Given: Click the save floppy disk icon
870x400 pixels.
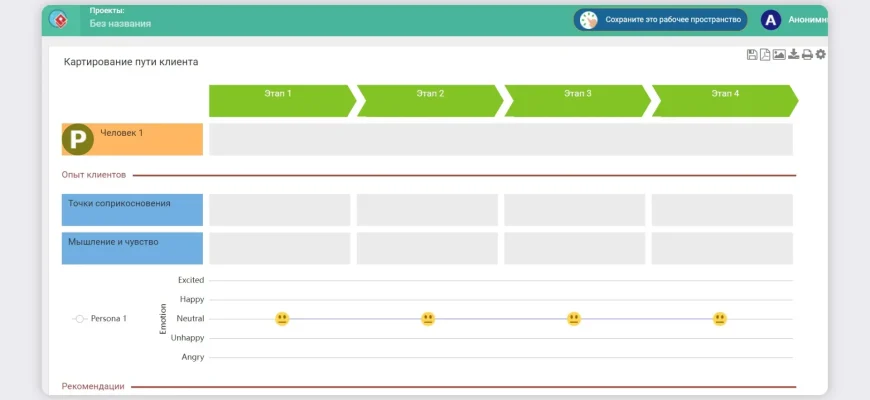Looking at the screenshot, I should 752,55.
